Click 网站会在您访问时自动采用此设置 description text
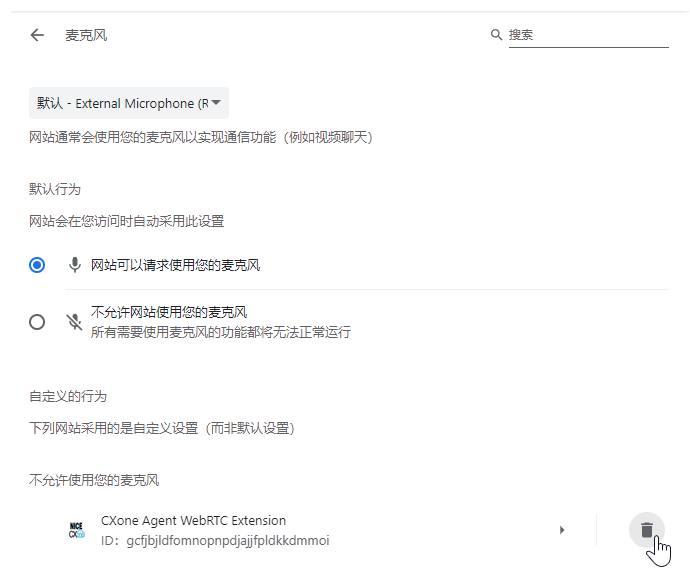This screenshot has width=690, height=583. coord(127,221)
